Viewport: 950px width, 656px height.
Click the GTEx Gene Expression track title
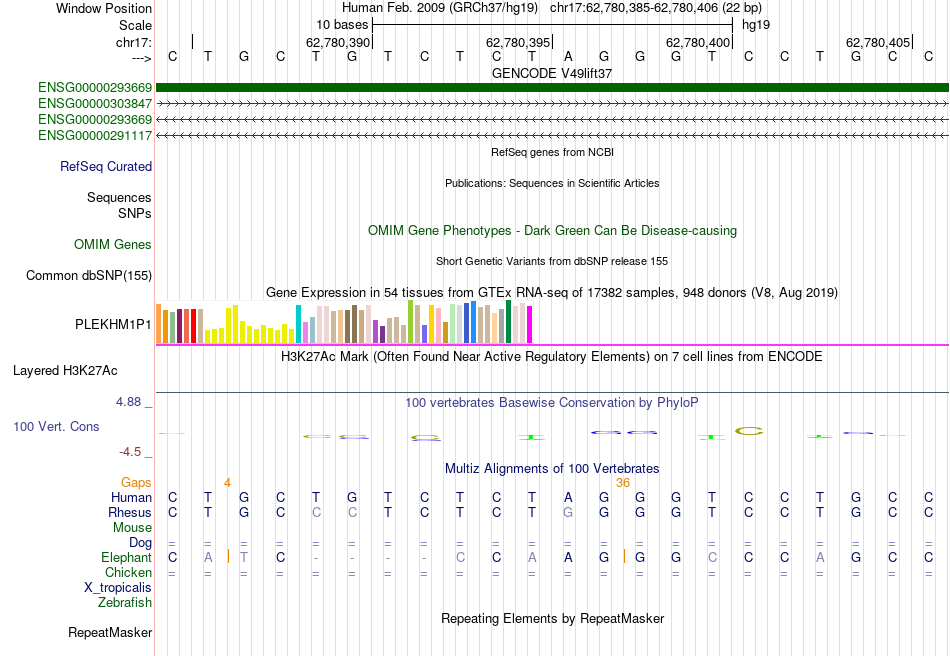[552, 293]
